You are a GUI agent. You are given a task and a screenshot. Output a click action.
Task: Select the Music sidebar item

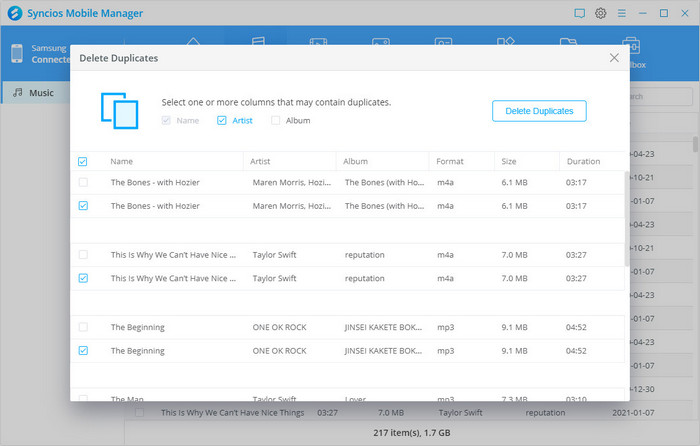pos(36,93)
